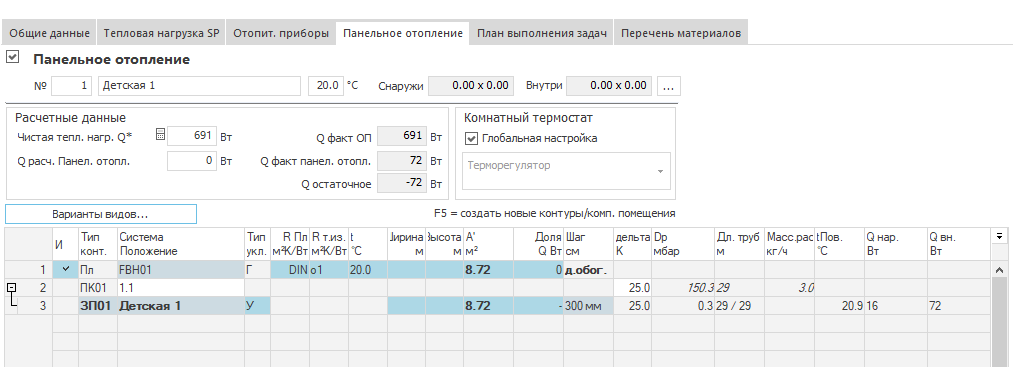Screen dimensions: 1013x367
Task: Select the FBH01 system cell
Action: [x=181, y=270]
